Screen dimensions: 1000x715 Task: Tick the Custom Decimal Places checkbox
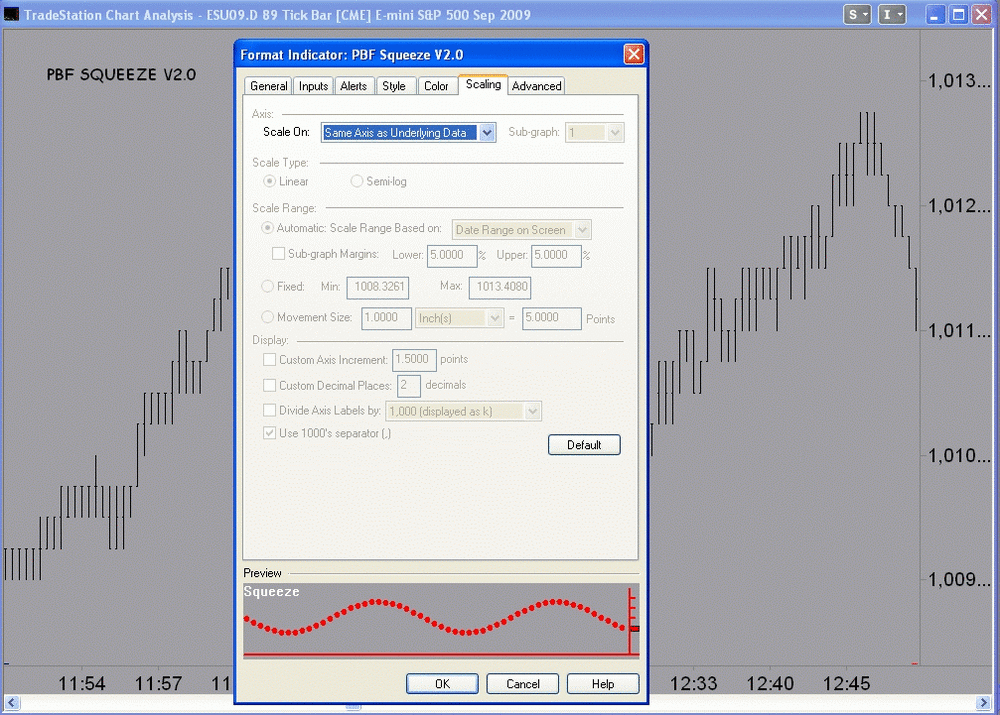[x=270, y=385]
